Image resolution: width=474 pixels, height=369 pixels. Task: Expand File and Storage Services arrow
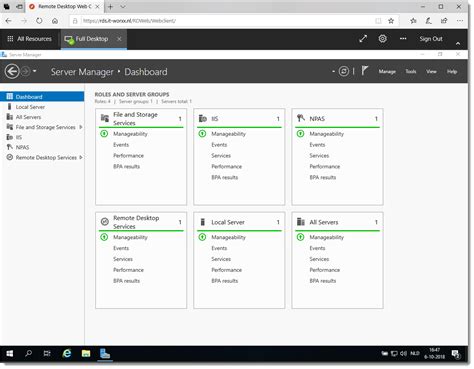tap(81, 127)
